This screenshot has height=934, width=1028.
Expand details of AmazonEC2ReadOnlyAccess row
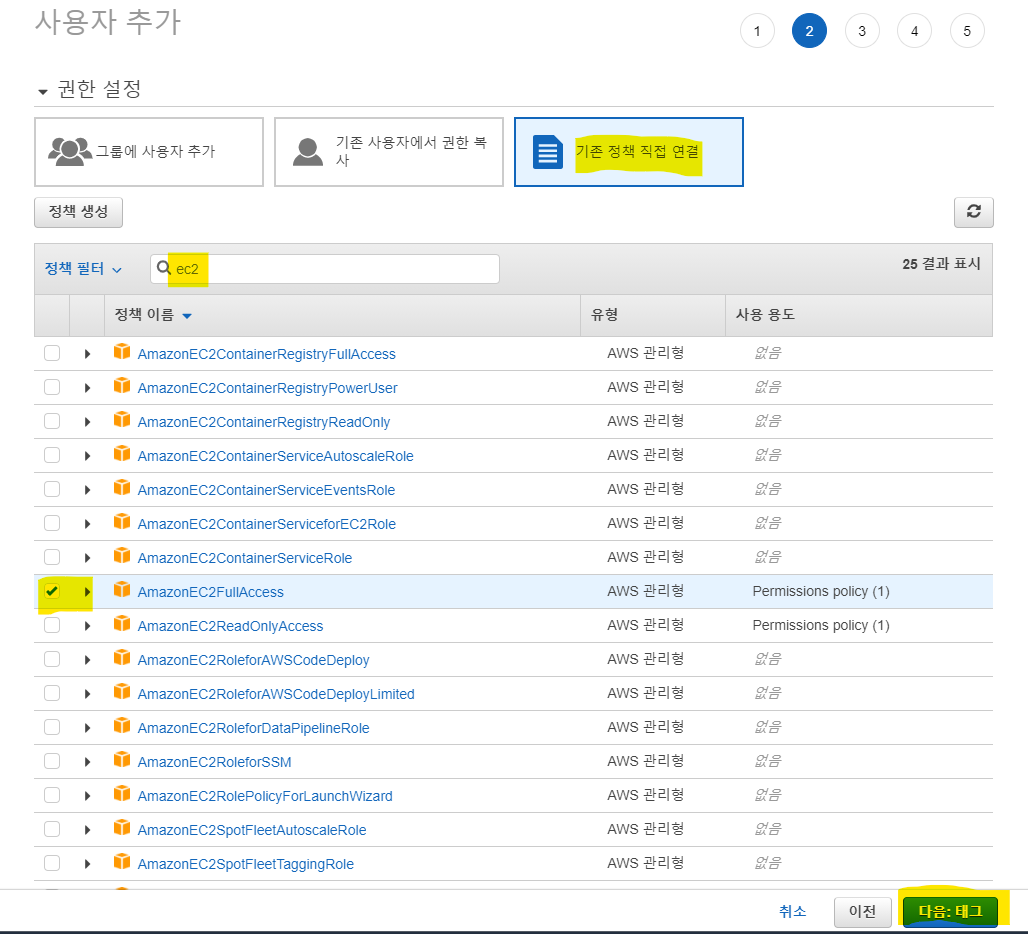click(87, 626)
